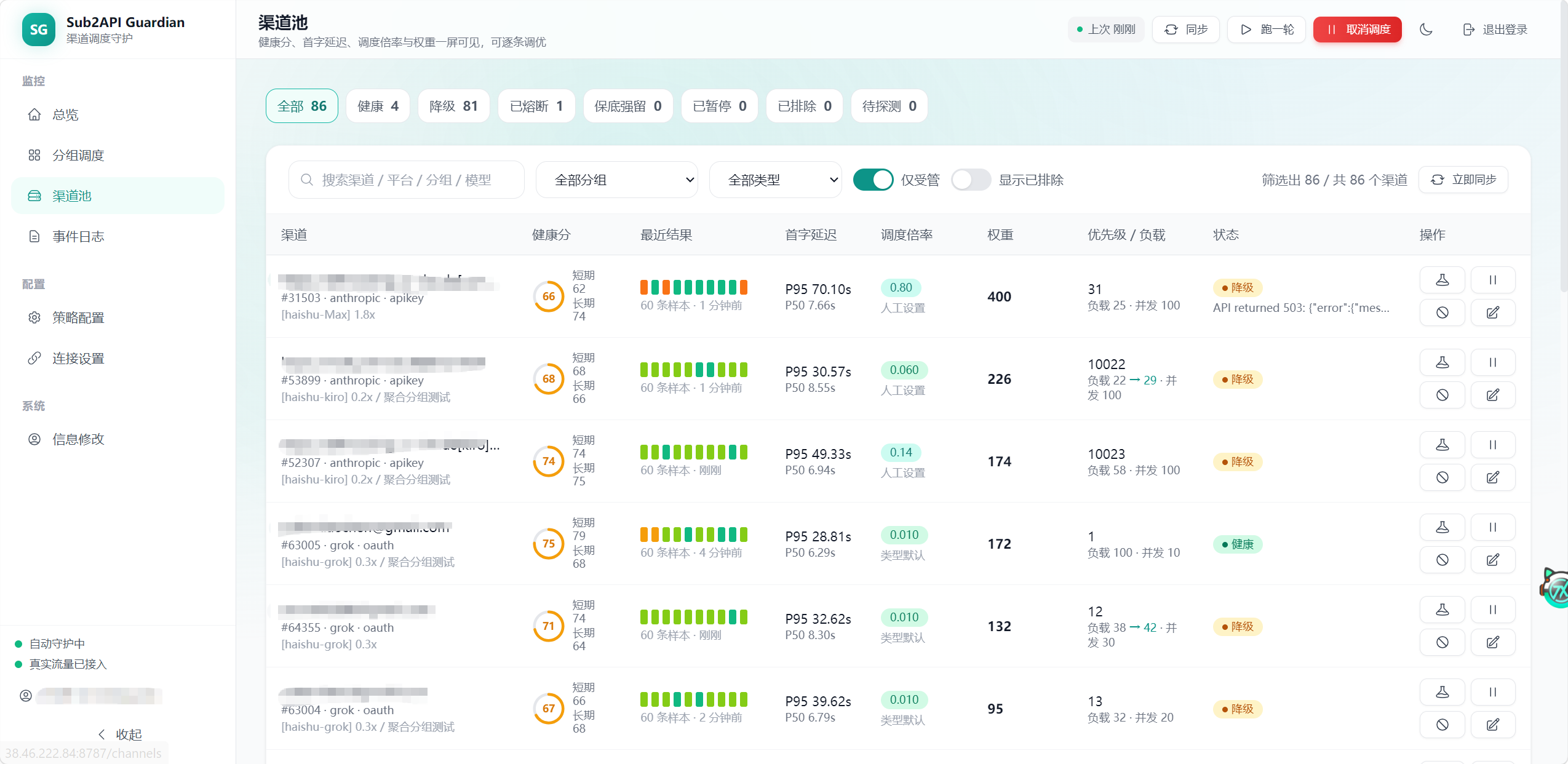The image size is (1568, 764).
Task: Open the 全部类型 dropdown
Action: (x=775, y=180)
